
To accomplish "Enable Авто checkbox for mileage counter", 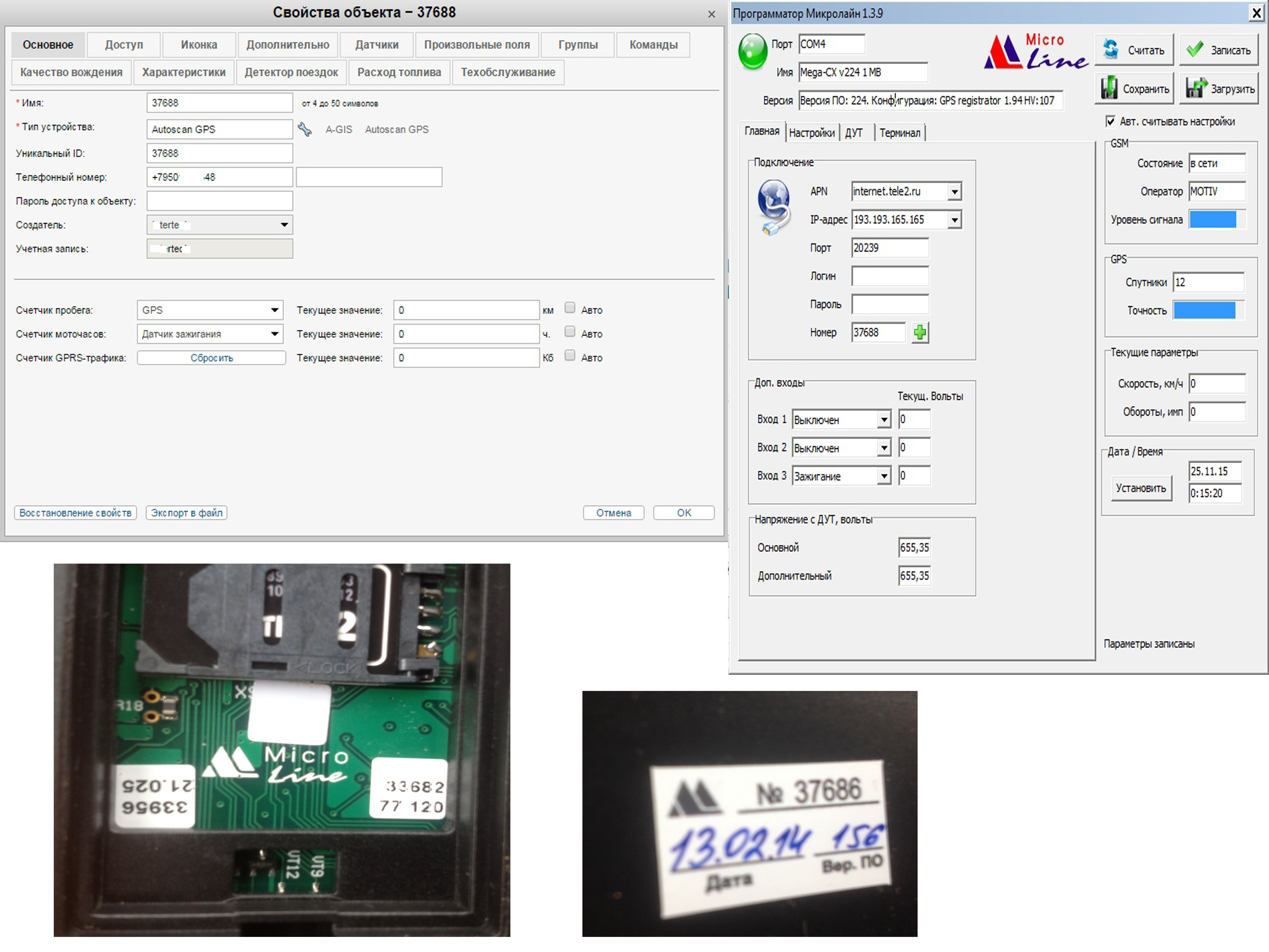I will 569,308.
